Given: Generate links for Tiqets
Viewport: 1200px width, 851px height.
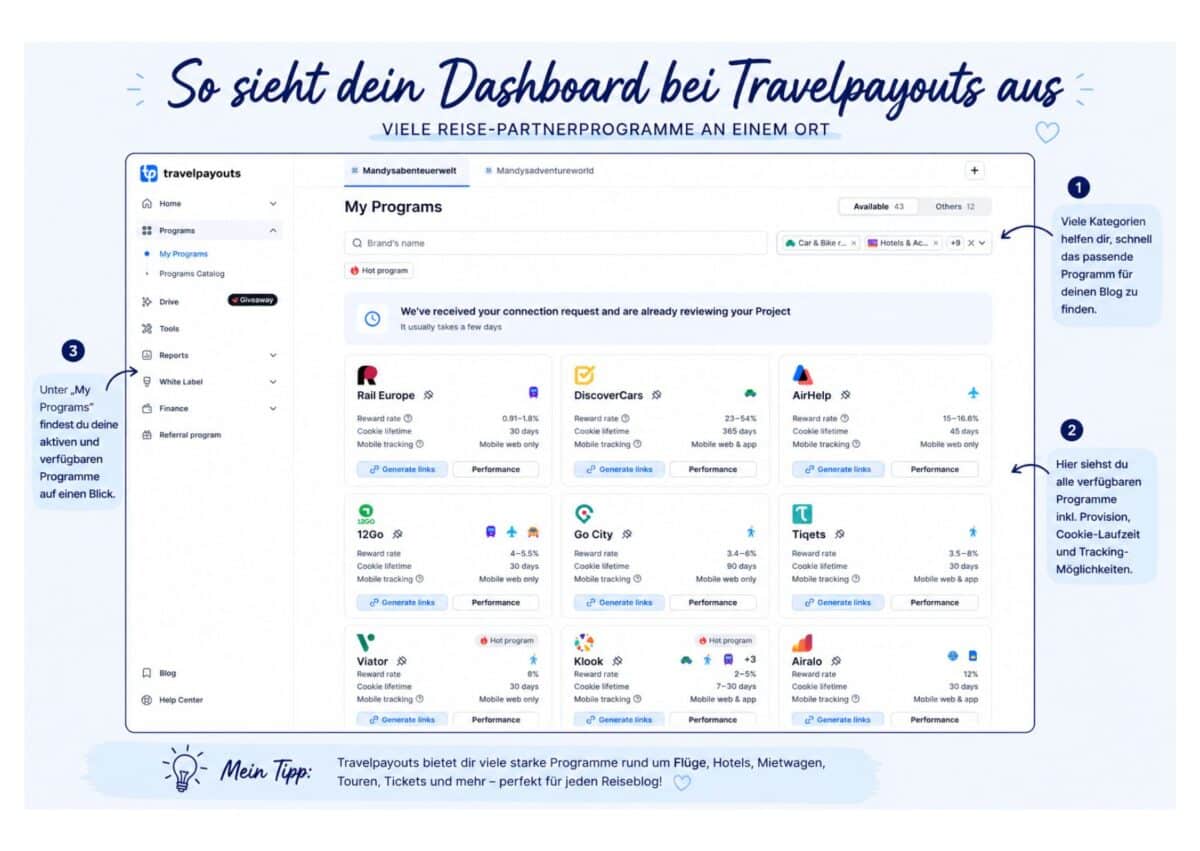Looking at the screenshot, I should 837,603.
